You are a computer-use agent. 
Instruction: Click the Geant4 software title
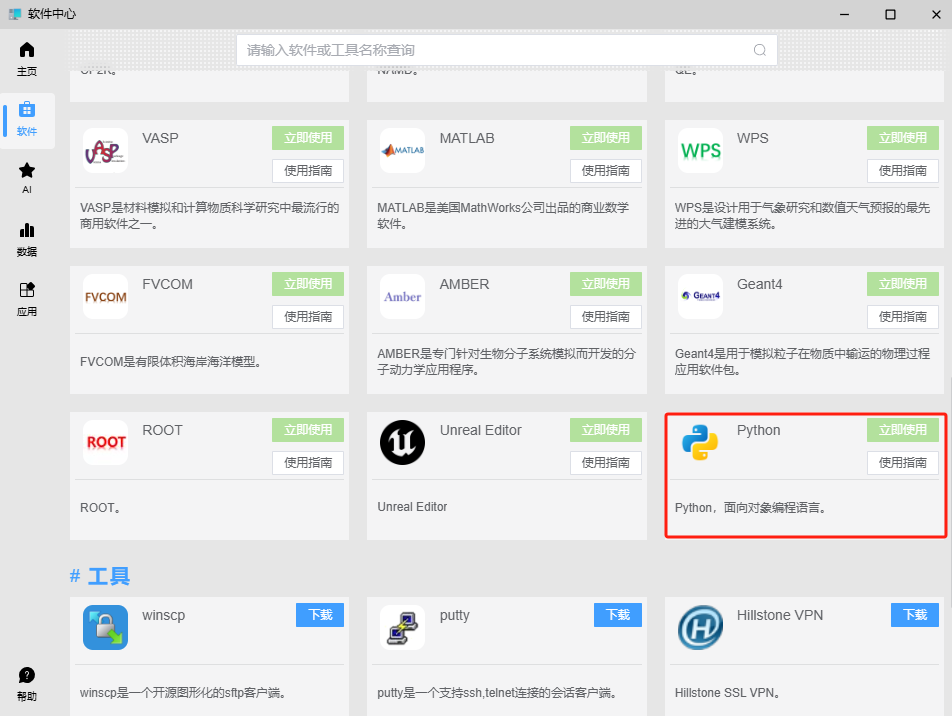[x=760, y=284]
